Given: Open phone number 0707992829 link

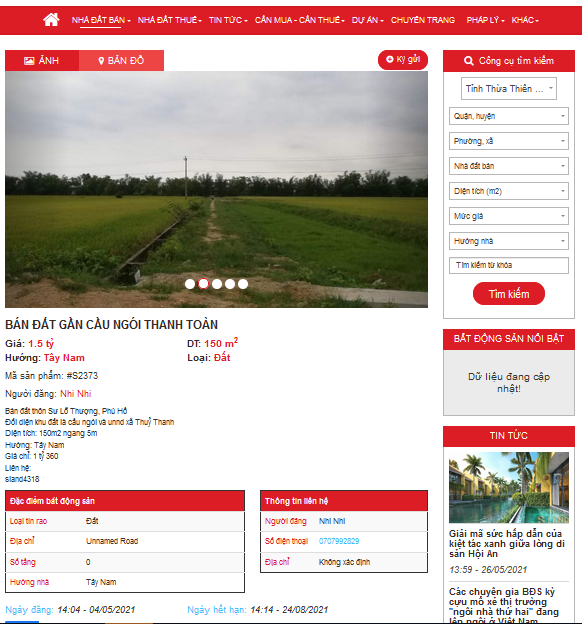Looking at the screenshot, I should click(x=339, y=541).
